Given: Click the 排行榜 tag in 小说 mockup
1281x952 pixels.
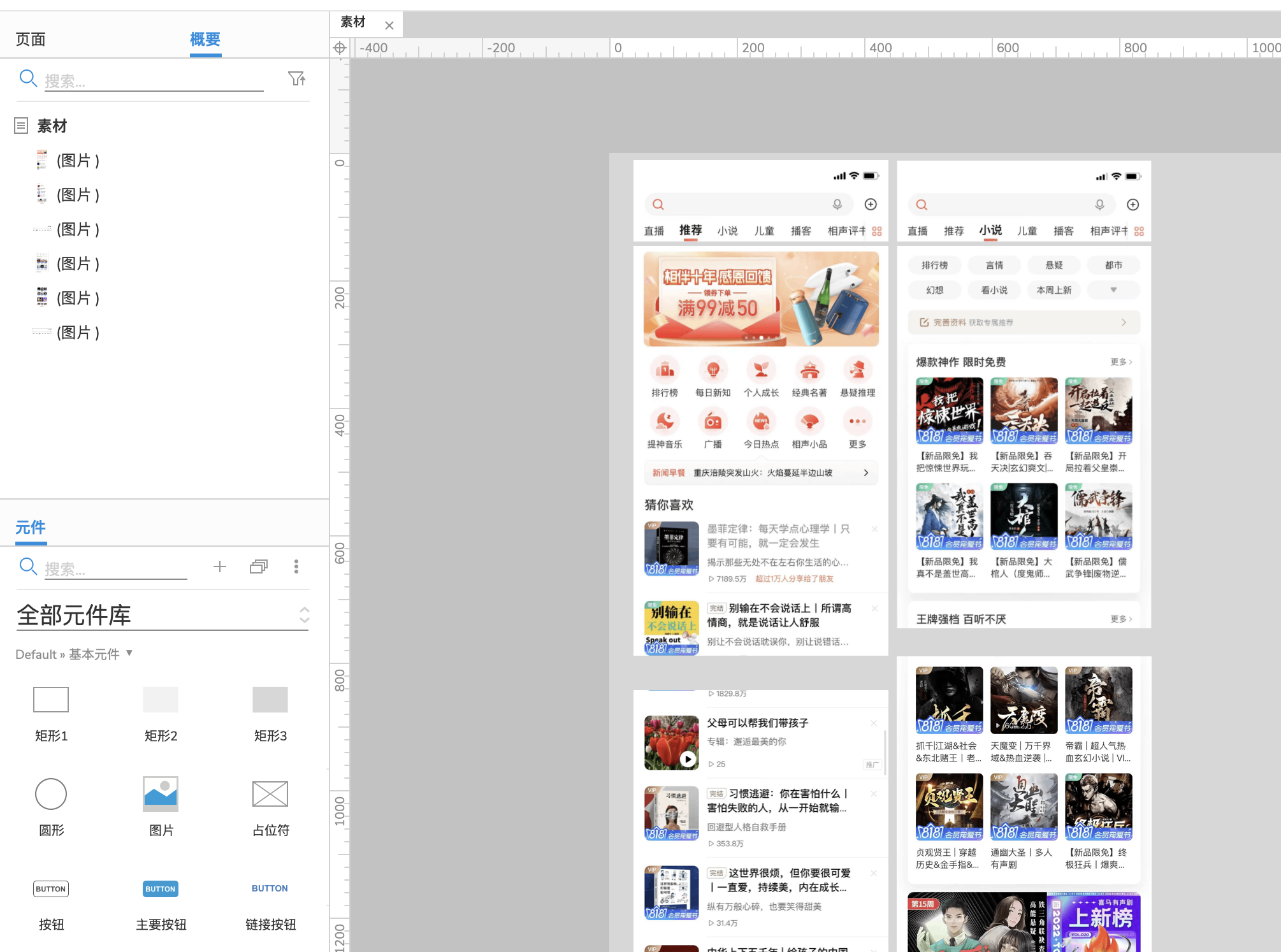Looking at the screenshot, I should pyautogui.click(x=934, y=265).
